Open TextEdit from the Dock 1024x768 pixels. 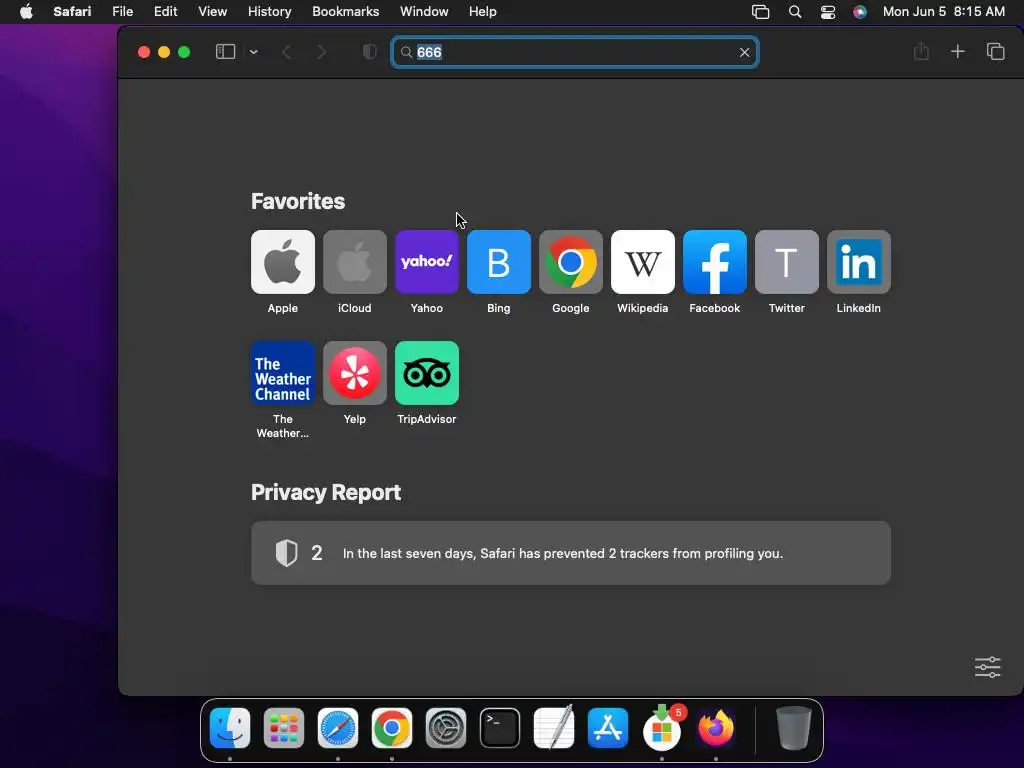[554, 727]
